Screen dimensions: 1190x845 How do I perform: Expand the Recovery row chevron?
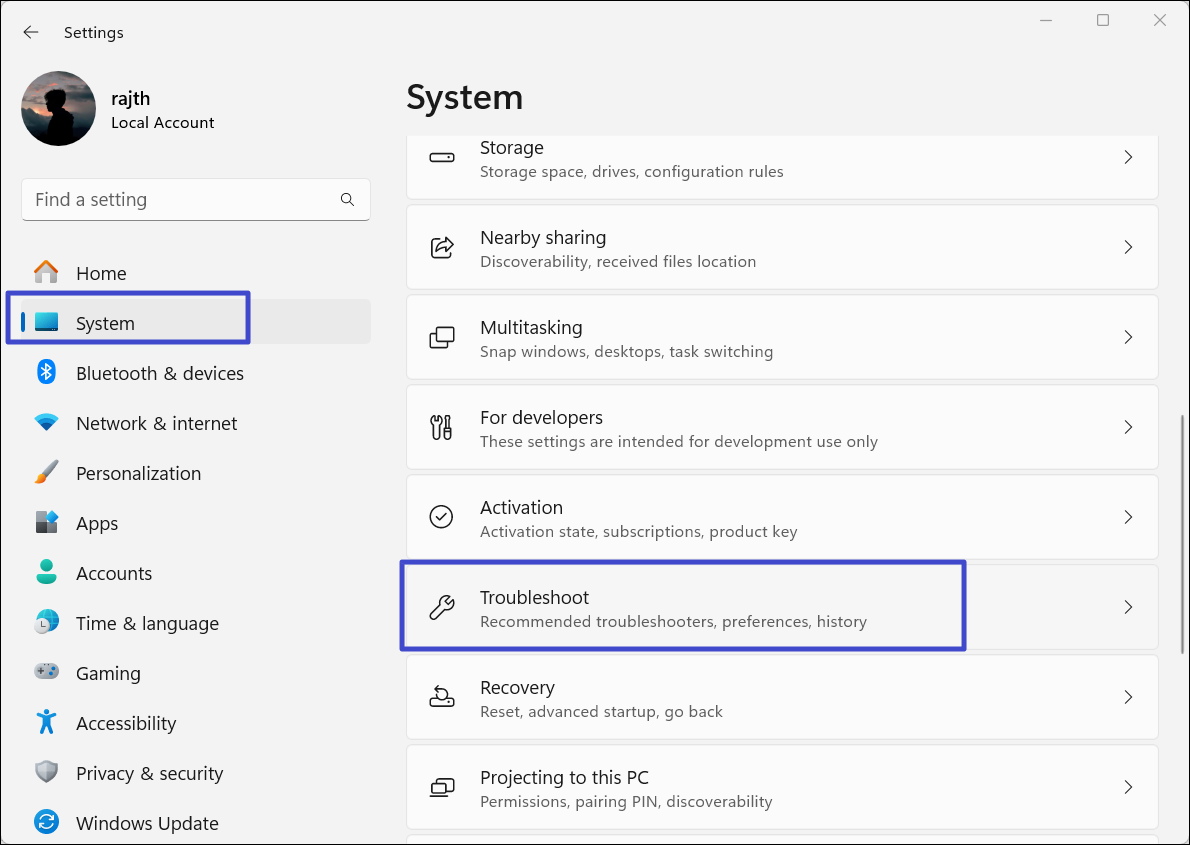1128,697
